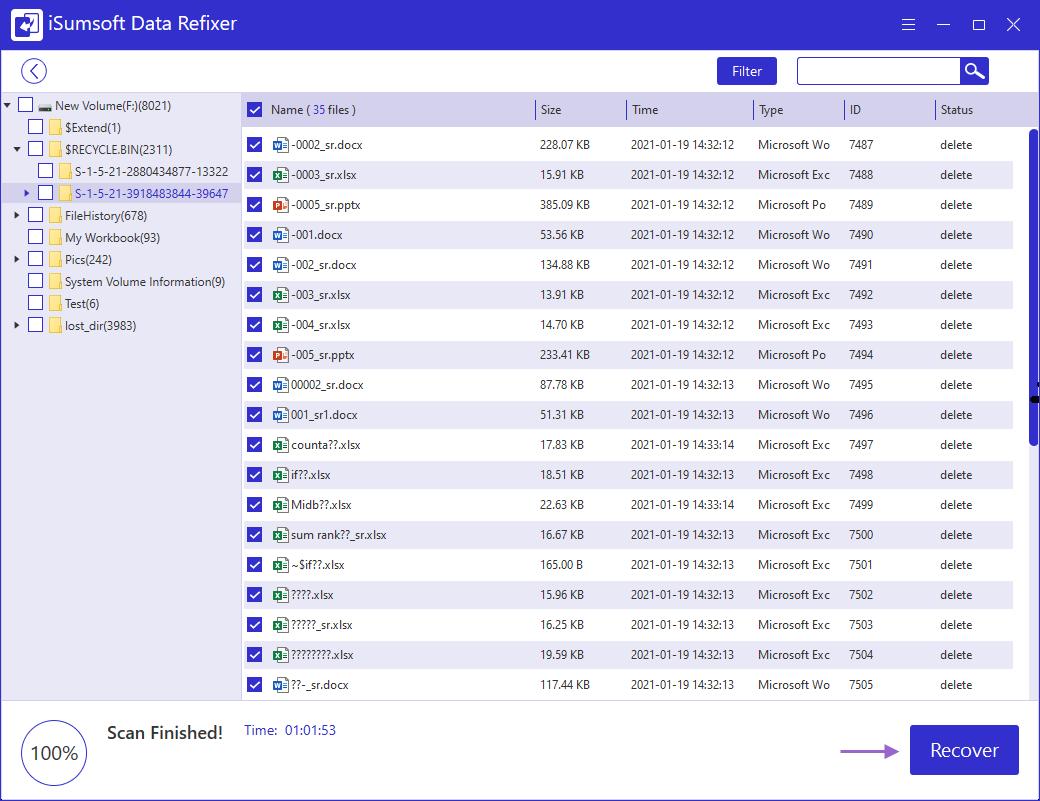This screenshot has height=801, width=1040.
Task: Click Excel icon of -003_sr.xlsx
Action: click(281, 294)
